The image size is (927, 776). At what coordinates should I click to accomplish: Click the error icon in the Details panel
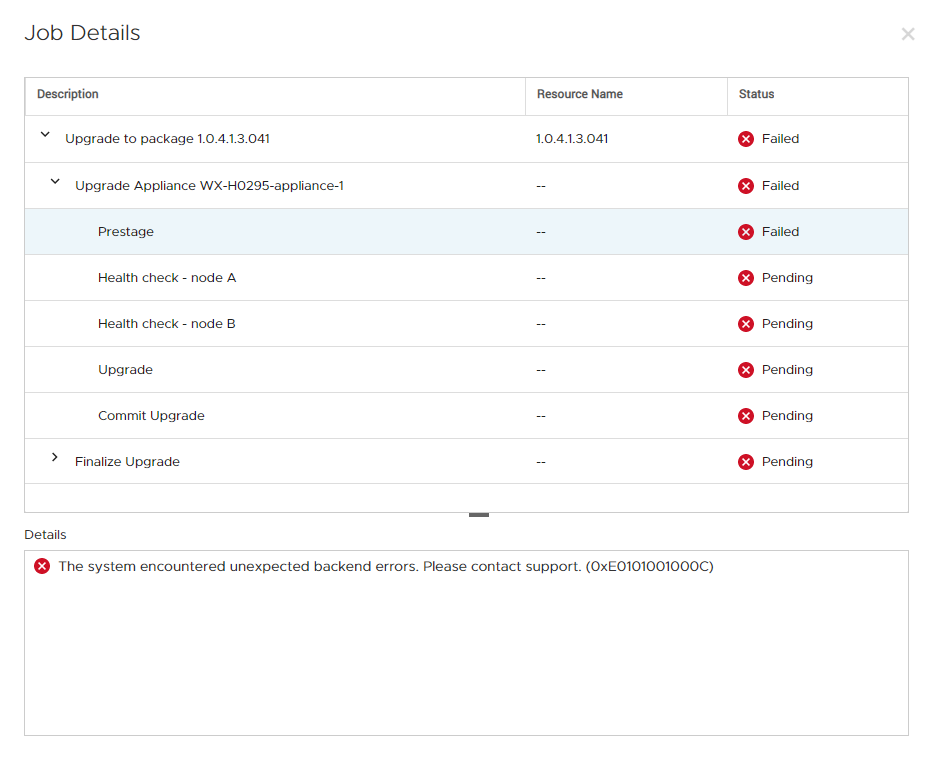click(x=41, y=566)
